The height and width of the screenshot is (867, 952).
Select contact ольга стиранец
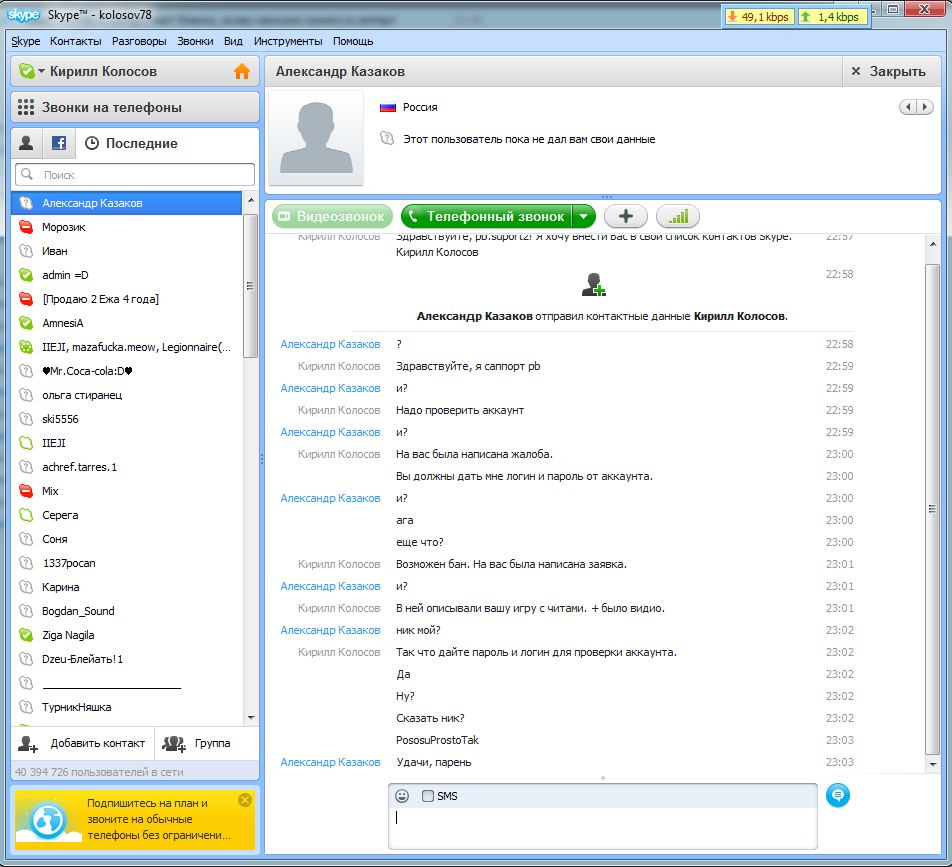[126, 395]
